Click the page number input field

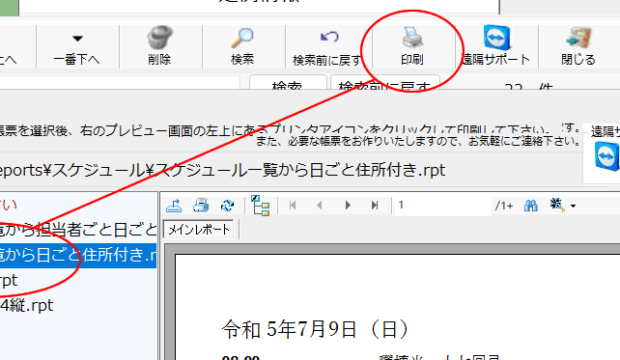[443, 205]
